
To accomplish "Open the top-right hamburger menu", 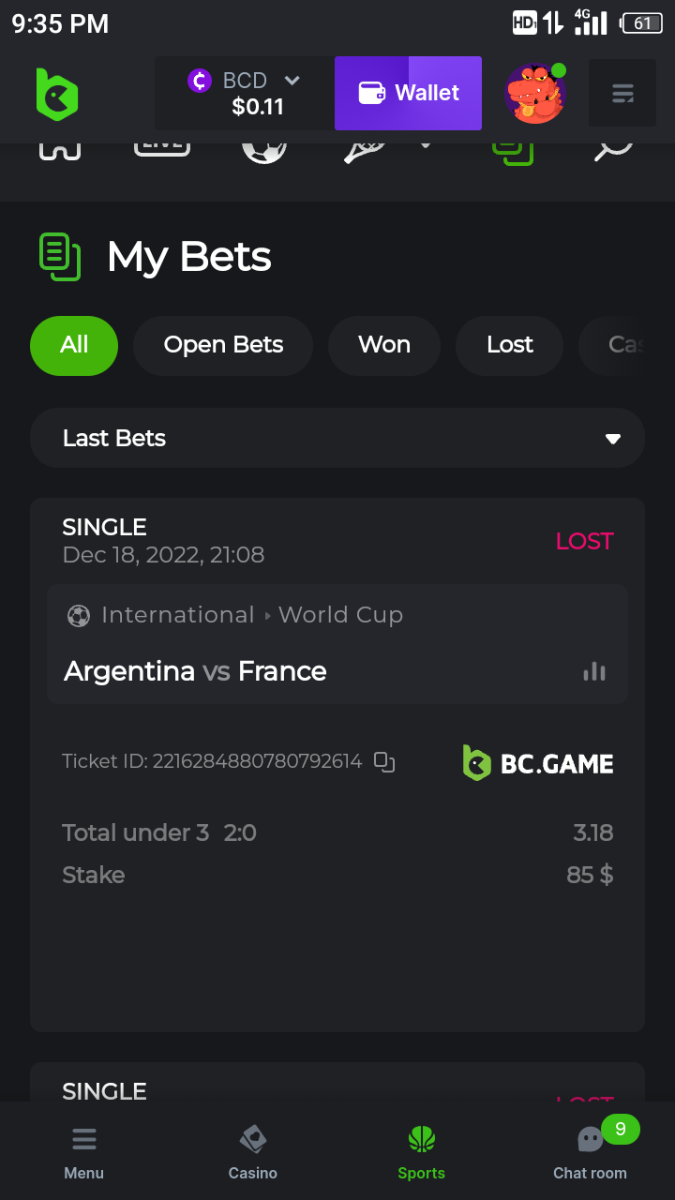I will [x=622, y=94].
